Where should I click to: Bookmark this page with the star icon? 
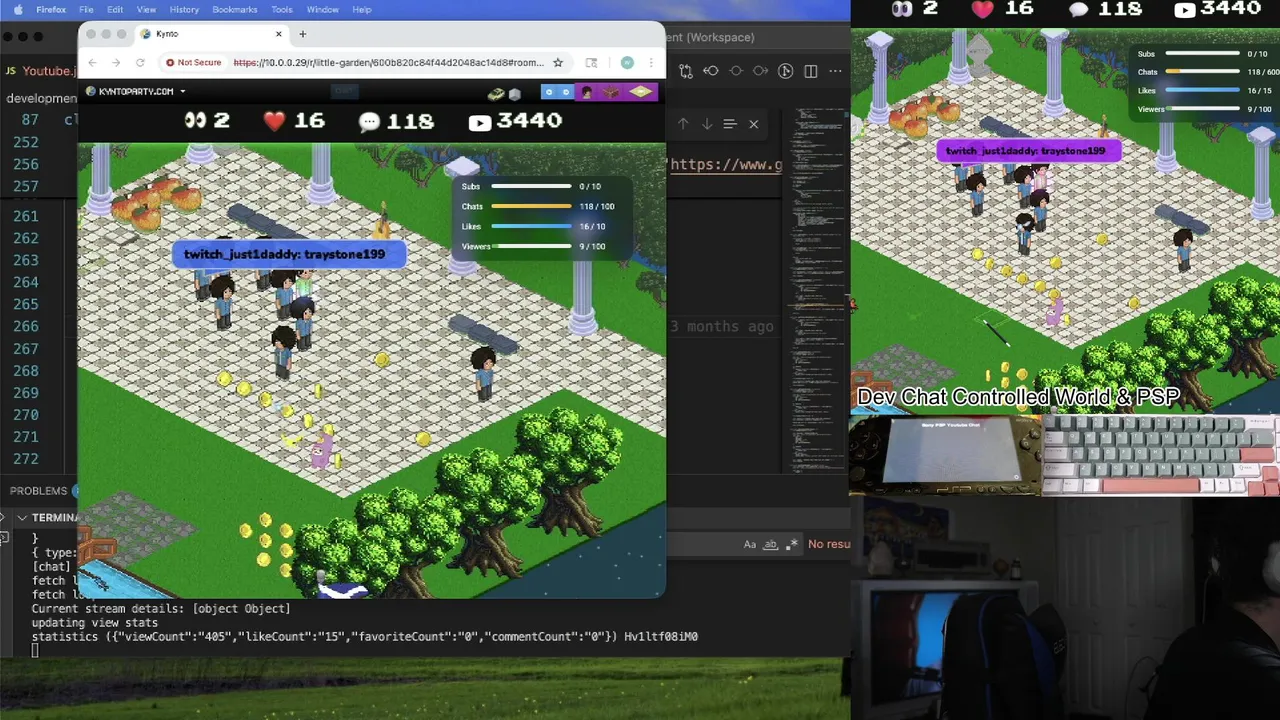(x=558, y=62)
